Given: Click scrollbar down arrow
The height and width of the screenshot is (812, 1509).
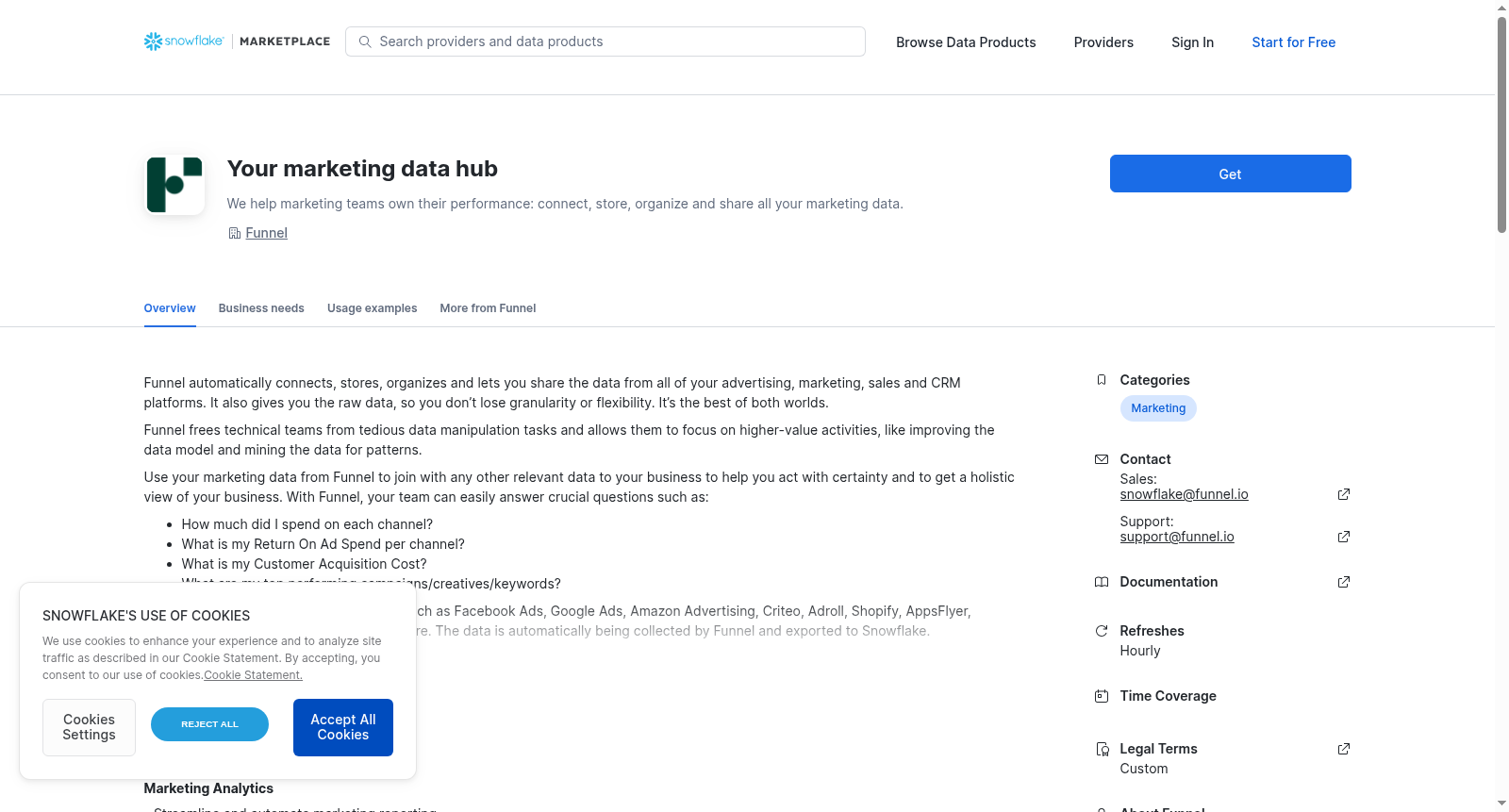Looking at the screenshot, I should 1501,804.
